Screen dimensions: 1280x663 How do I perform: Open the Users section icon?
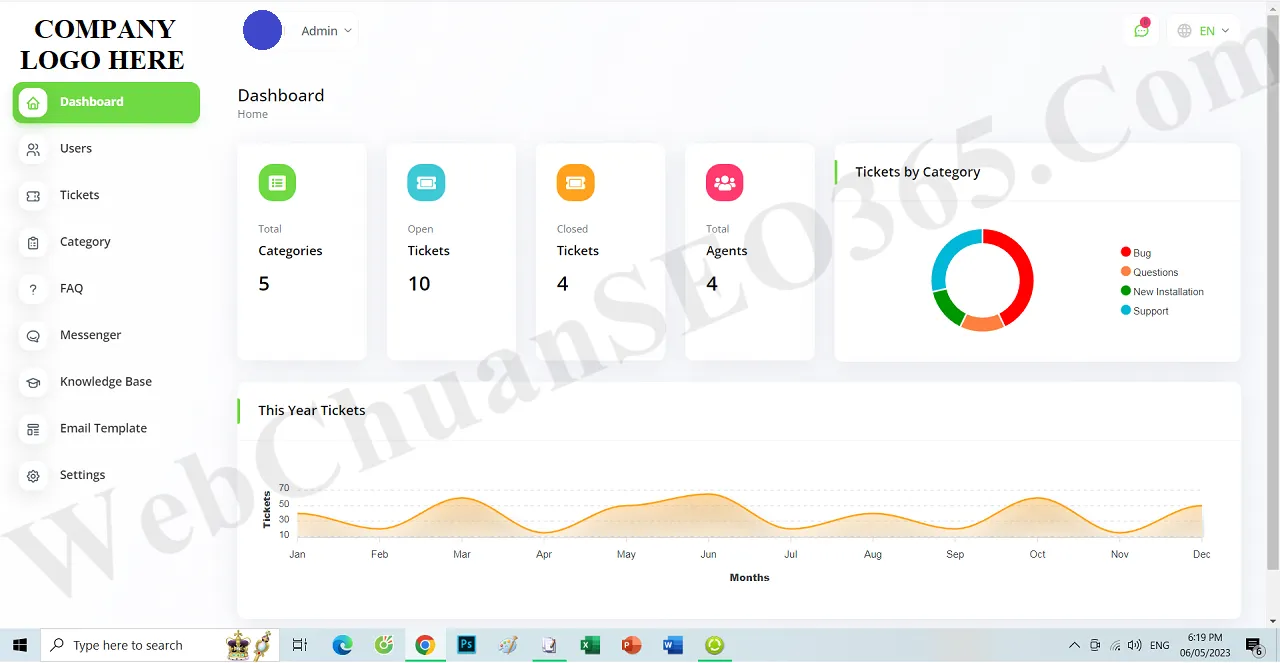pyautogui.click(x=33, y=148)
